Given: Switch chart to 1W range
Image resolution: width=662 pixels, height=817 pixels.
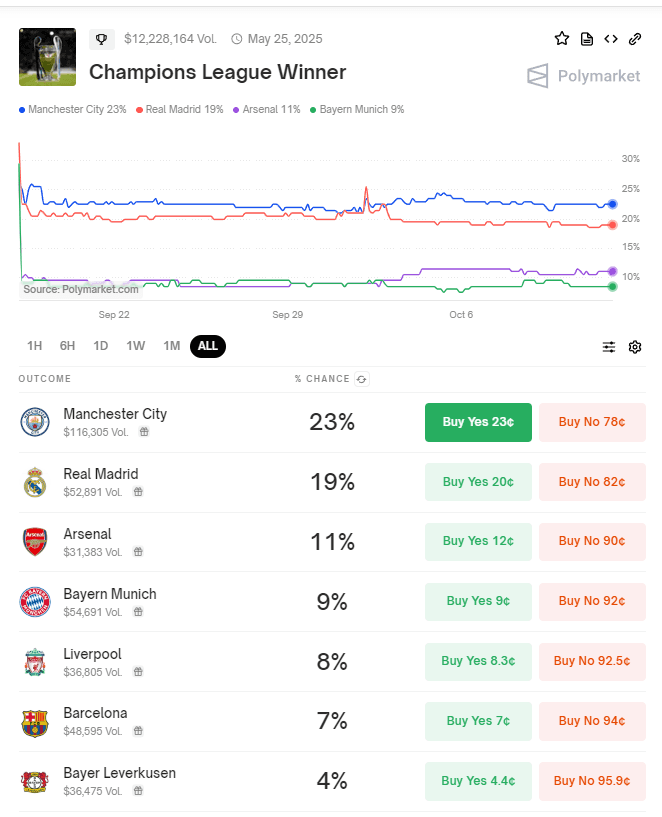Looking at the screenshot, I should 136,346.
